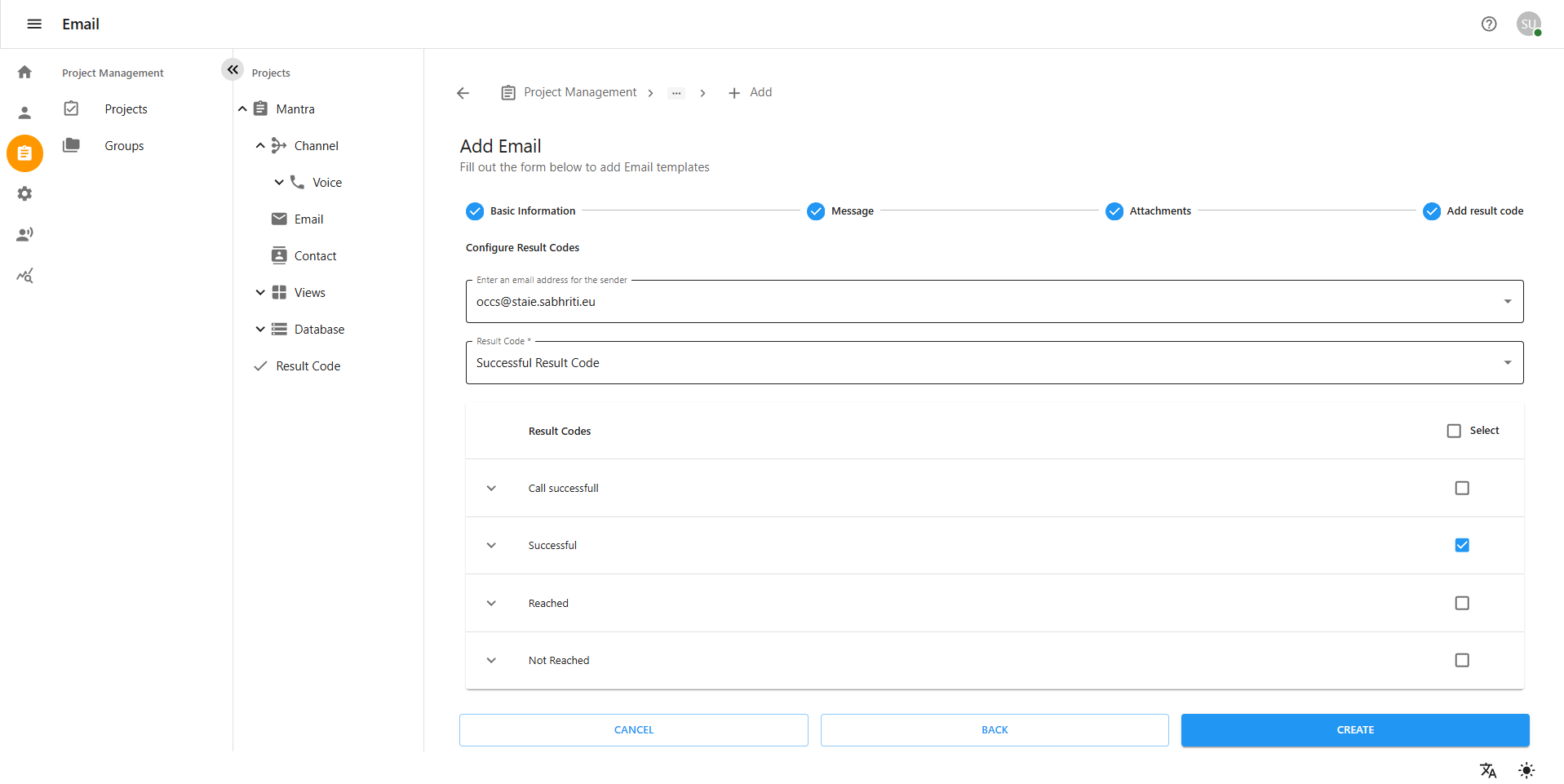Open the settings gear in sidebar

pyautogui.click(x=24, y=194)
